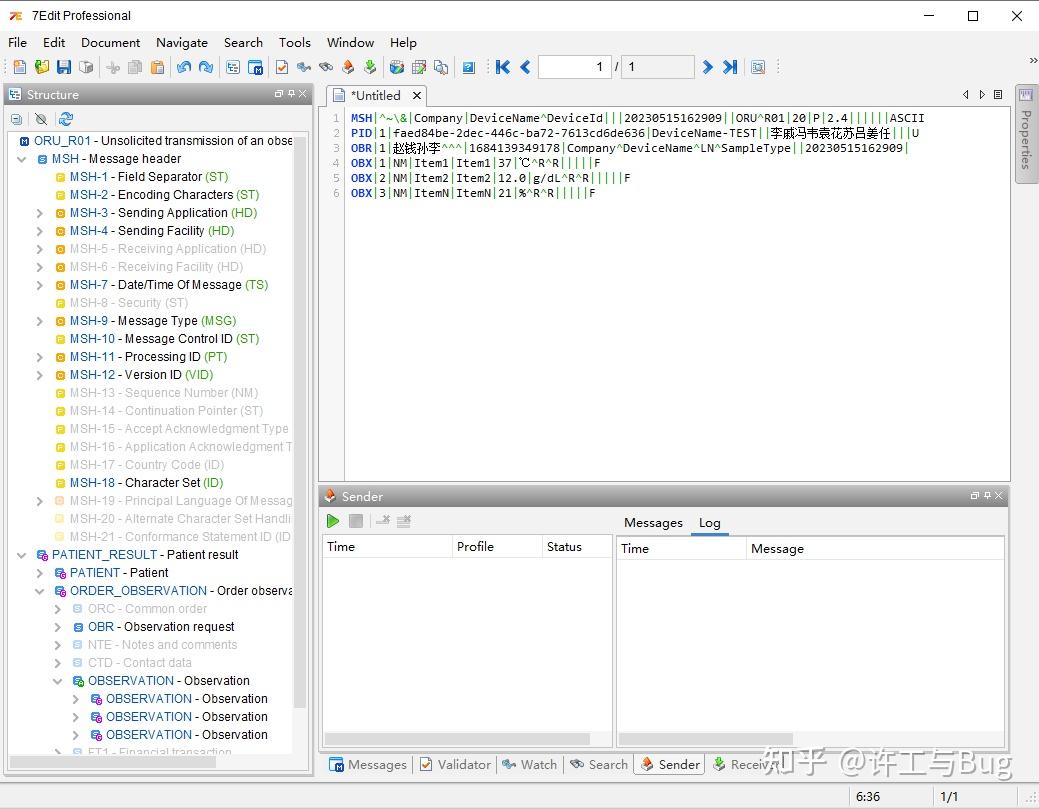Viewport: 1039px width, 809px height.
Task: Click the message number input field
Action: point(574,67)
